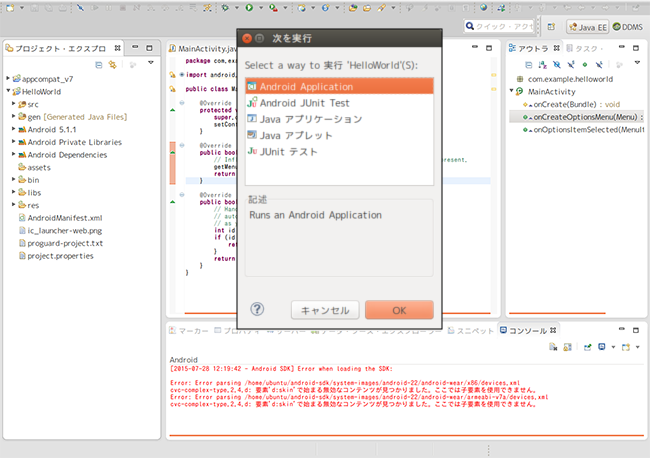Viewport: 650px width, 458px height.
Task: Click Collapse All icon in Outline view
Action: click(529, 65)
